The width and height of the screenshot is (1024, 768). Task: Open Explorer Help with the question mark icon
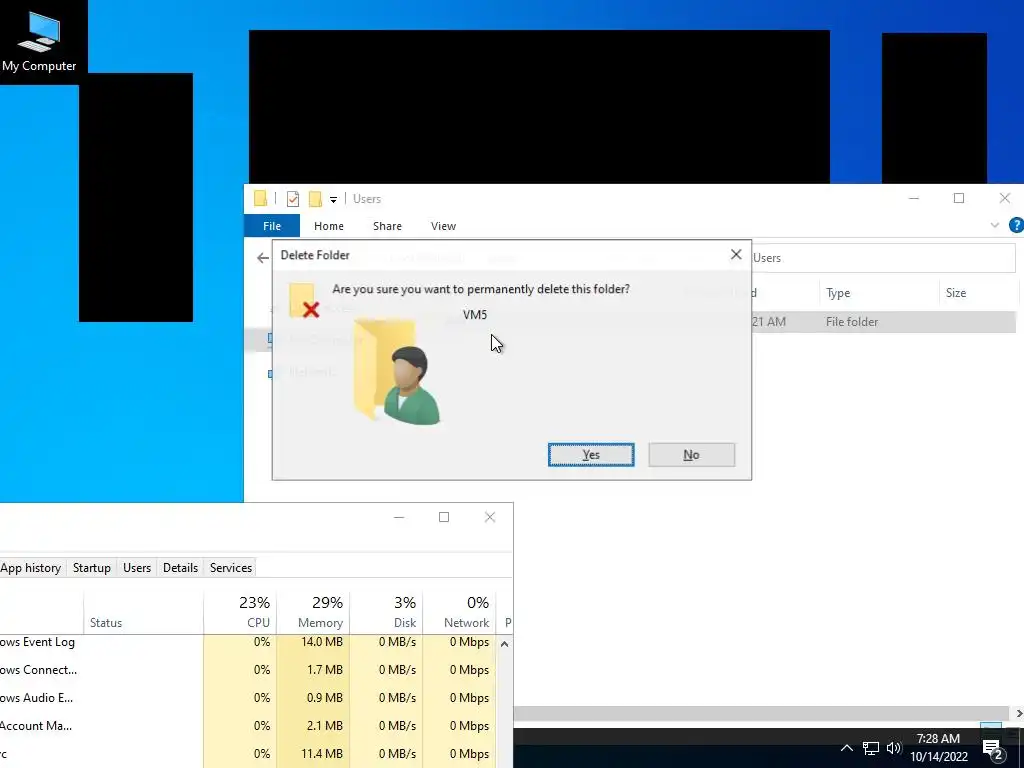1017,225
